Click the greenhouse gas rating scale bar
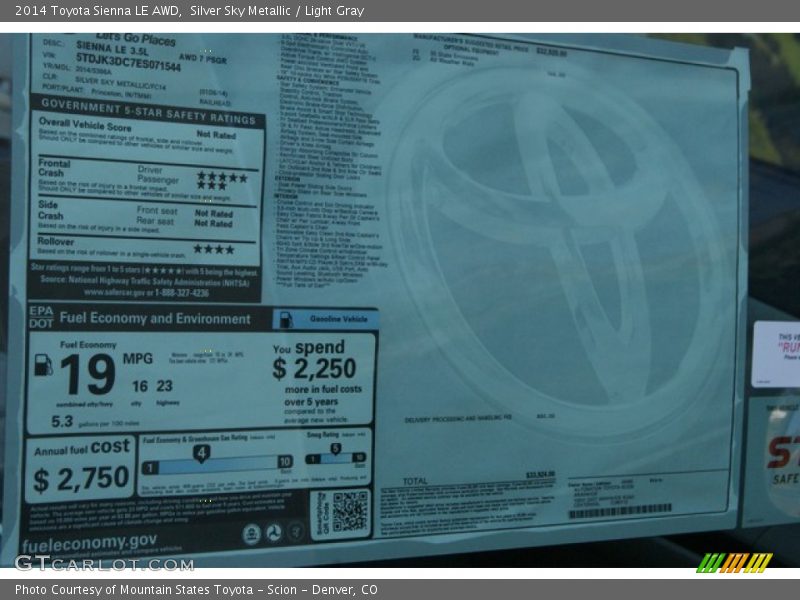The width and height of the screenshot is (800, 600). 217,465
